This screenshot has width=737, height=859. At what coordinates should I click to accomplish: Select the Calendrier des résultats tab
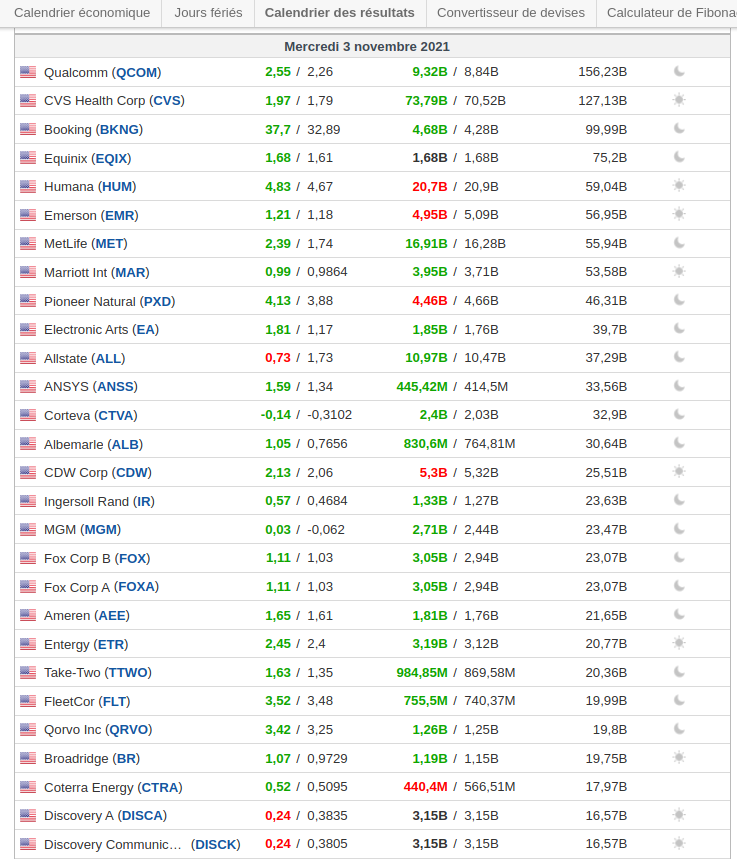[x=340, y=13]
